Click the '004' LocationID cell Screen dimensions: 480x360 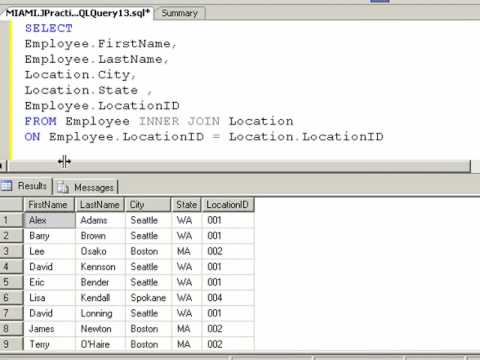[x=228, y=298]
